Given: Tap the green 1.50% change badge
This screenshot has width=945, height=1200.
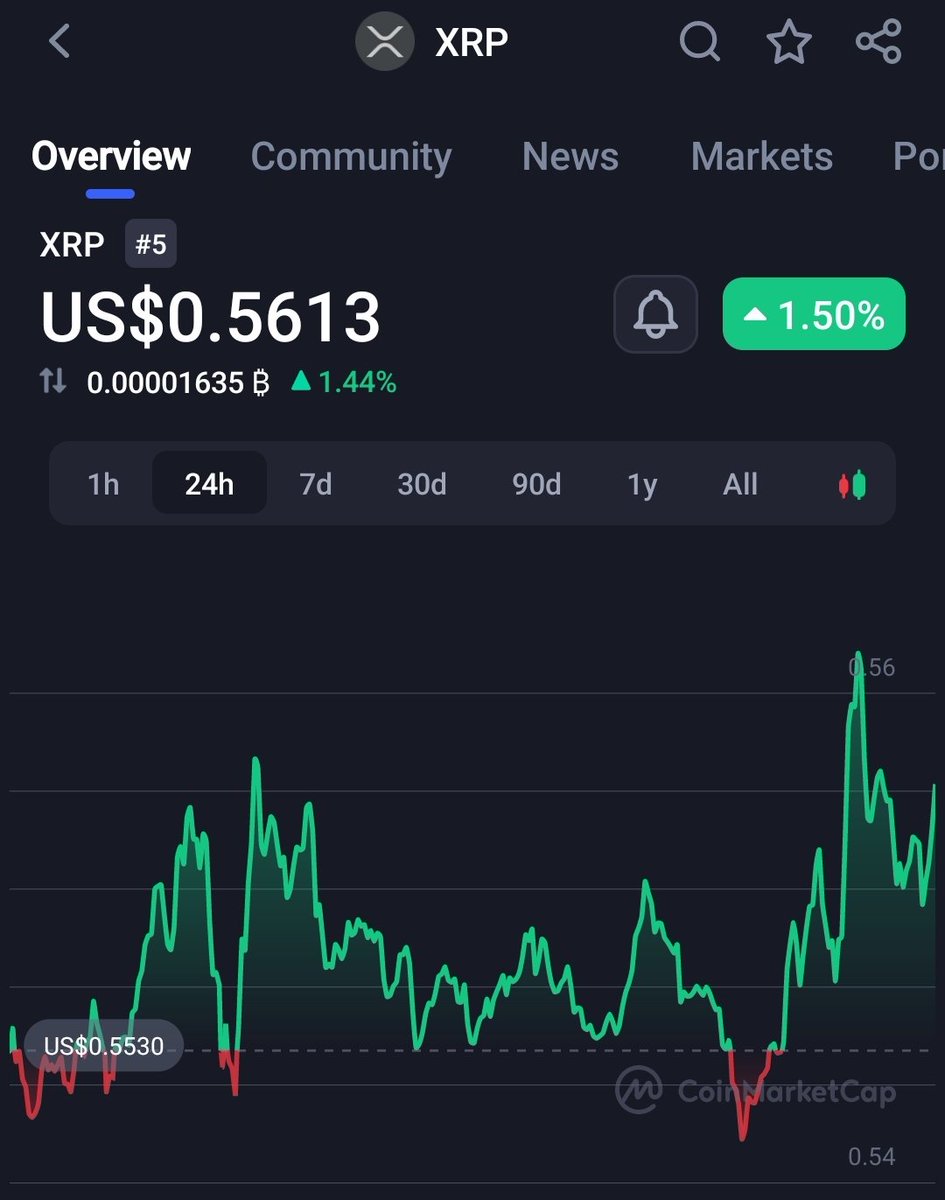Looking at the screenshot, I should pyautogui.click(x=813, y=314).
